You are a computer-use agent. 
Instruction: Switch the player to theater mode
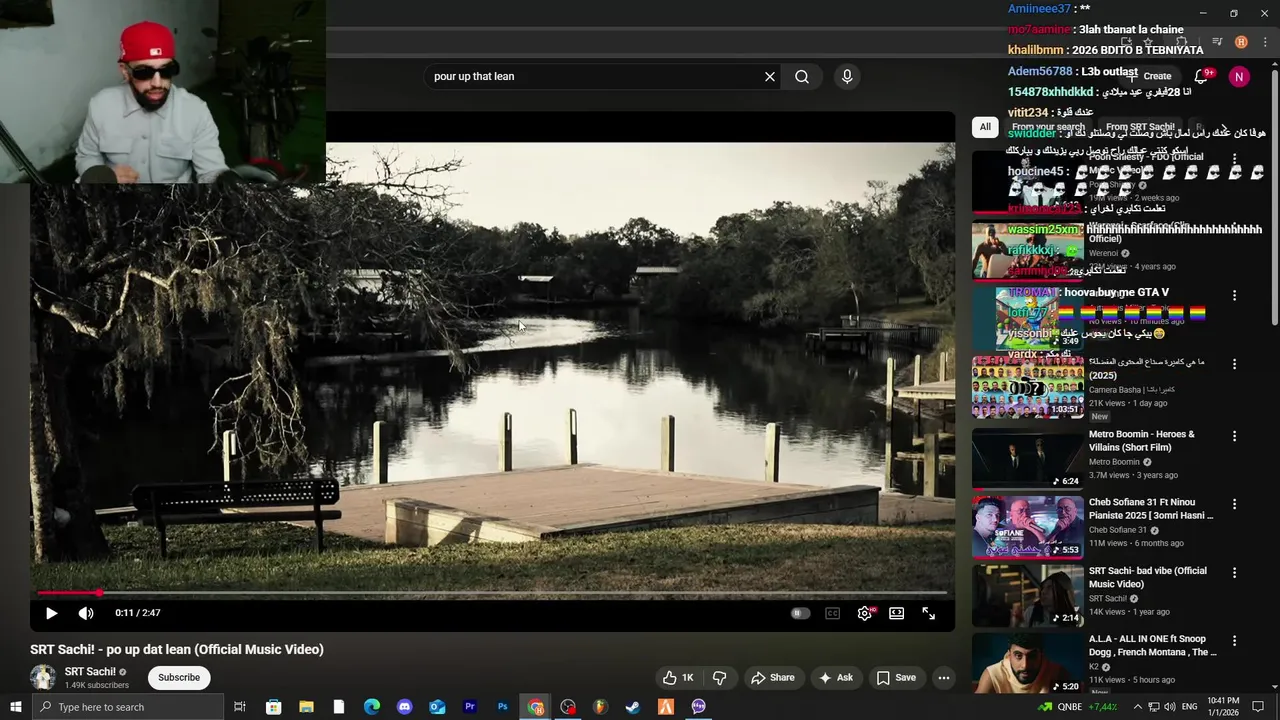coord(897,613)
